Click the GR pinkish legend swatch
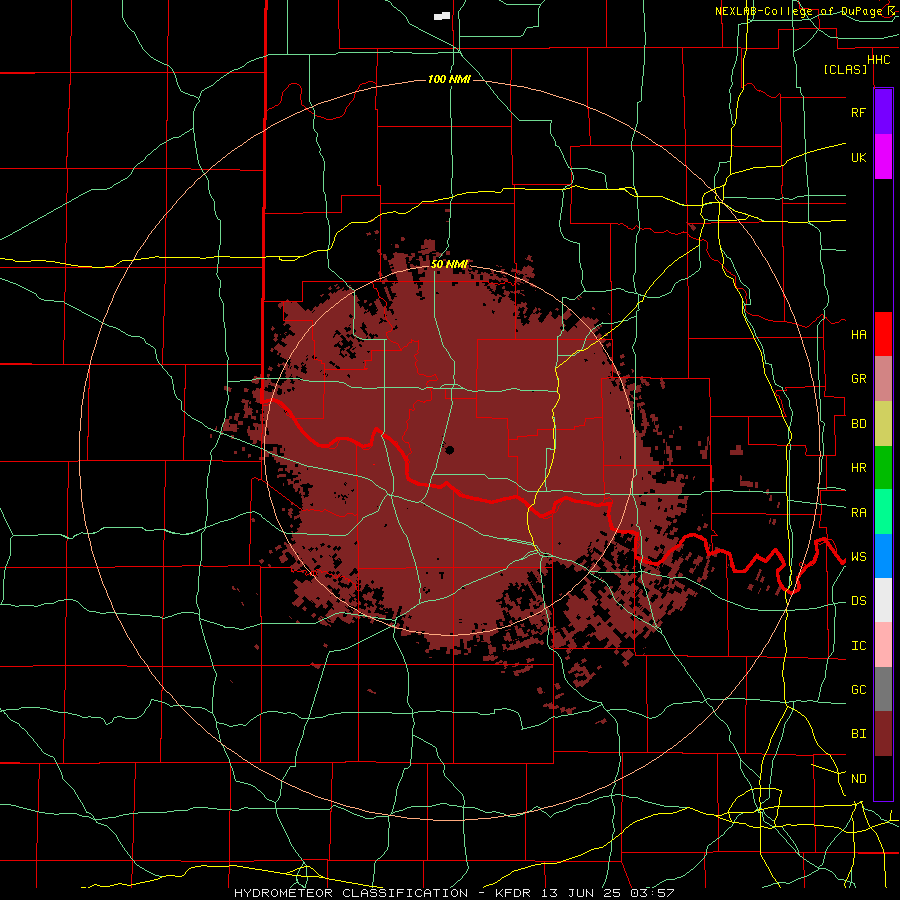The height and width of the screenshot is (900, 900). tap(883, 379)
